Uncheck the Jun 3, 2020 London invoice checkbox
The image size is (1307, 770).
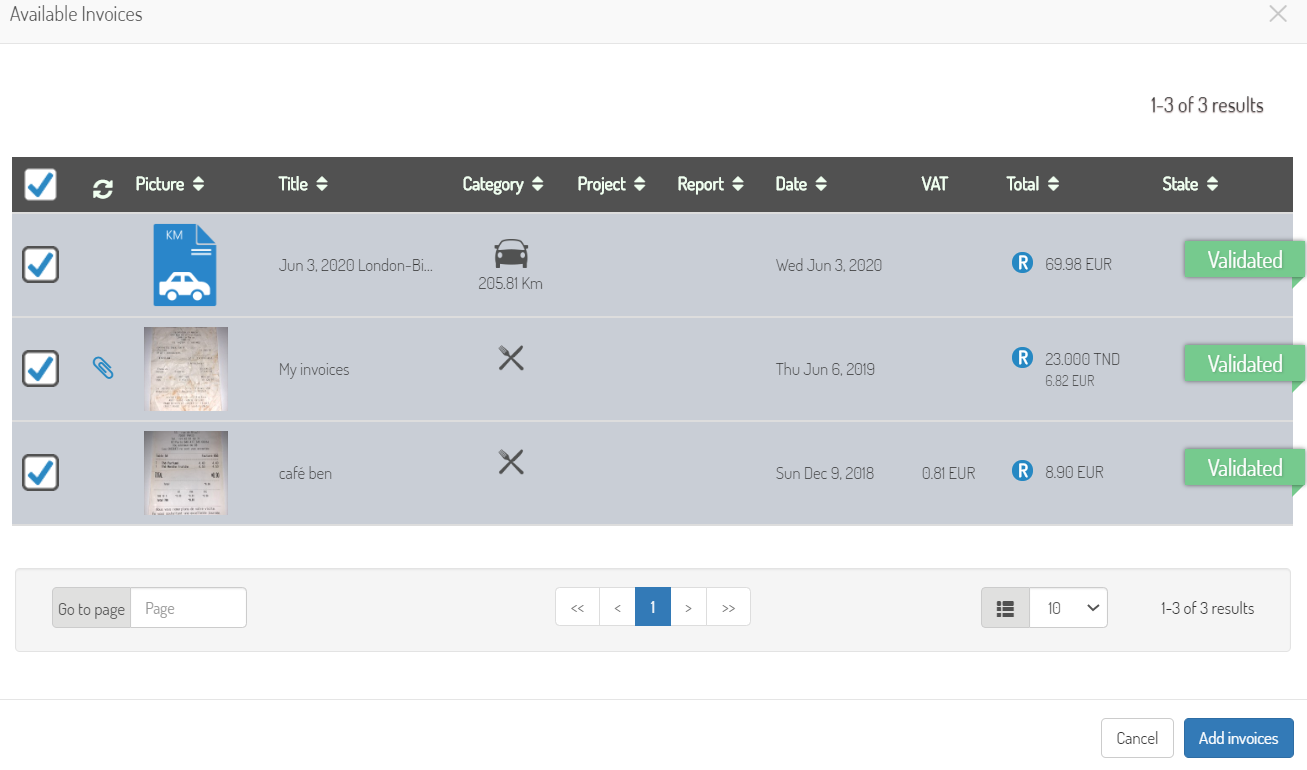40,264
